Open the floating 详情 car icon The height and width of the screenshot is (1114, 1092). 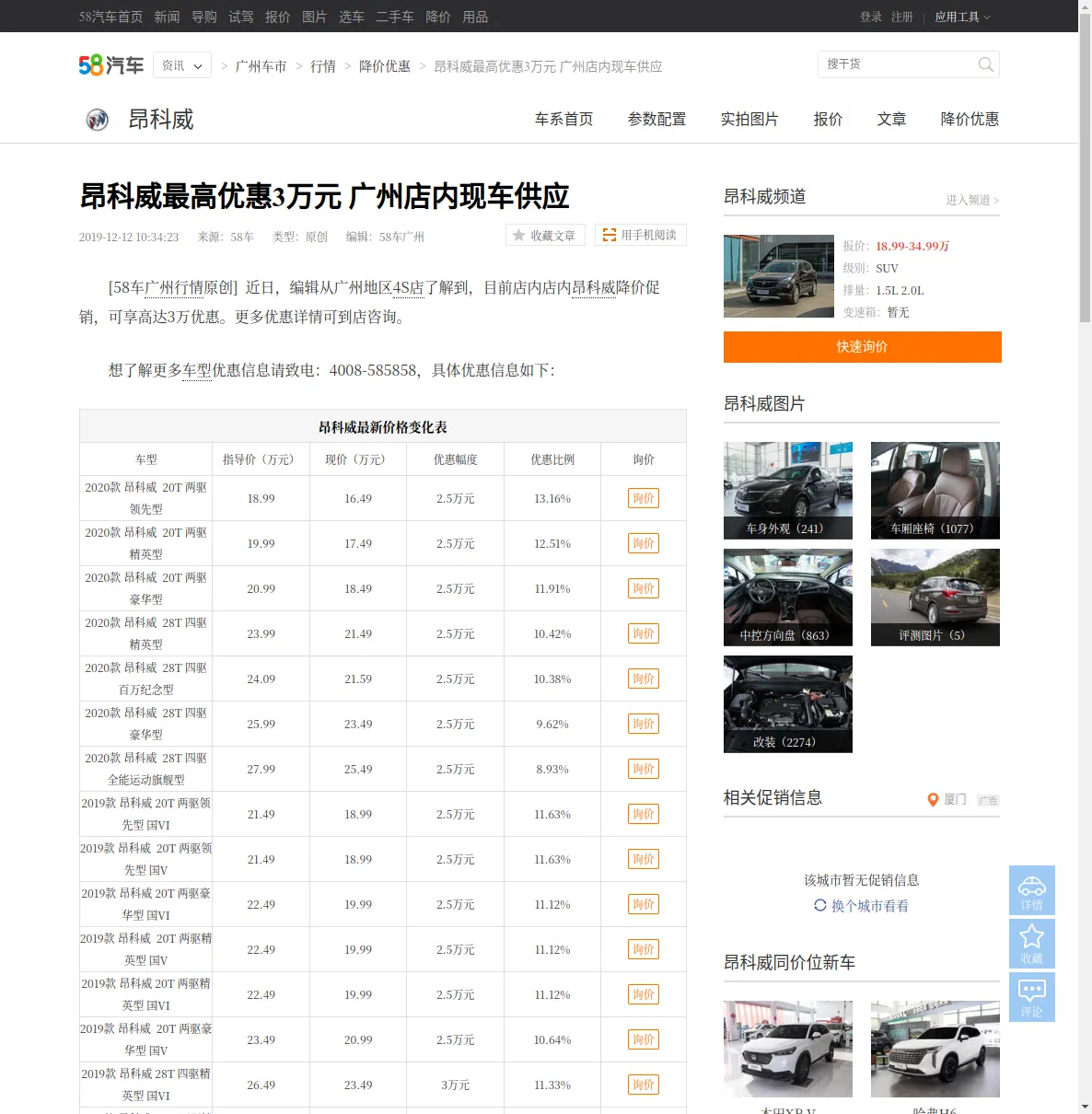pos(1032,890)
